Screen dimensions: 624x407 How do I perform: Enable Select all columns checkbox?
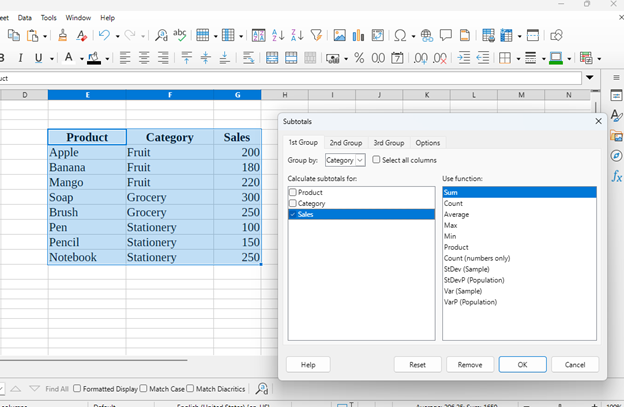pos(376,160)
